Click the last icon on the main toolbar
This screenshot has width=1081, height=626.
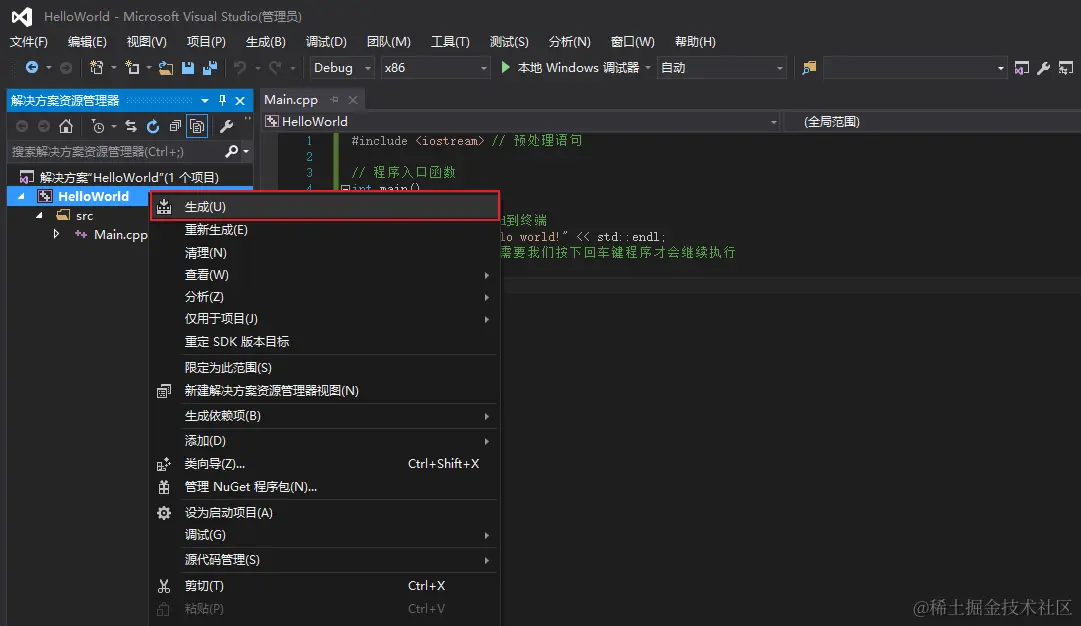(x=1066, y=68)
